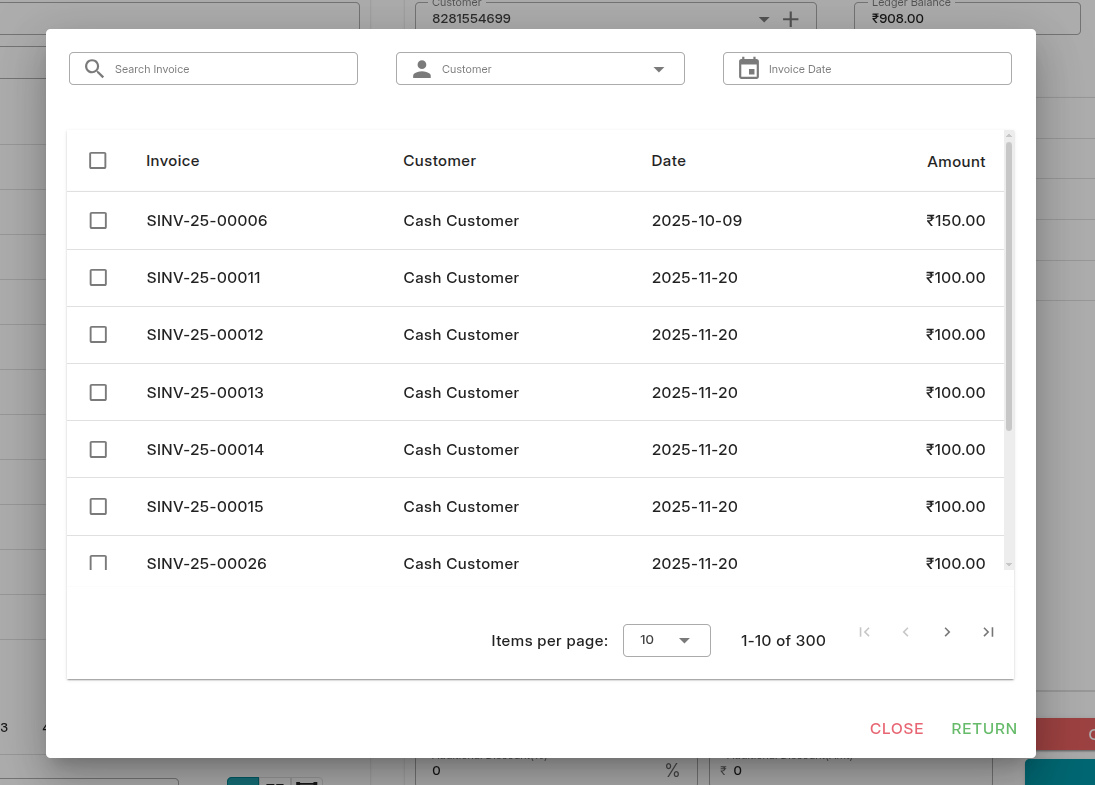Select the SINV-25-00015 checkbox
1095x785 pixels.
98,506
